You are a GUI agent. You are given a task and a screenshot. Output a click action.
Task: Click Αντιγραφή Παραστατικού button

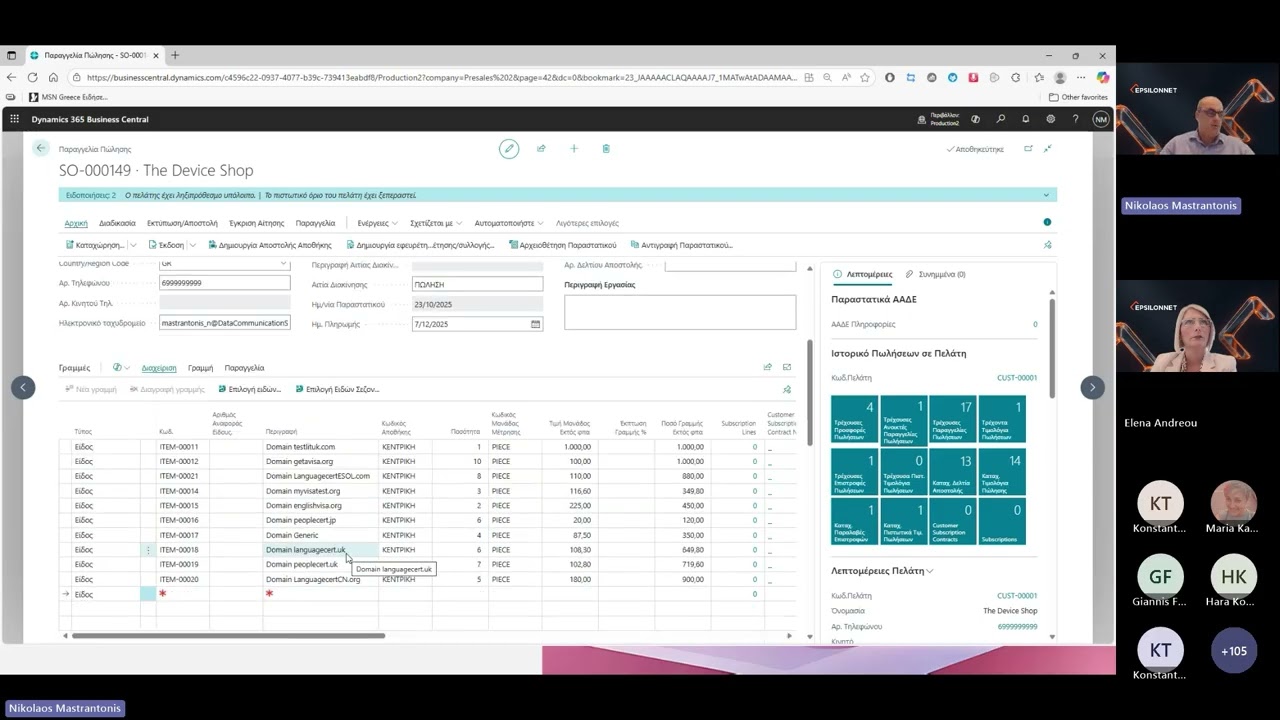click(x=681, y=245)
